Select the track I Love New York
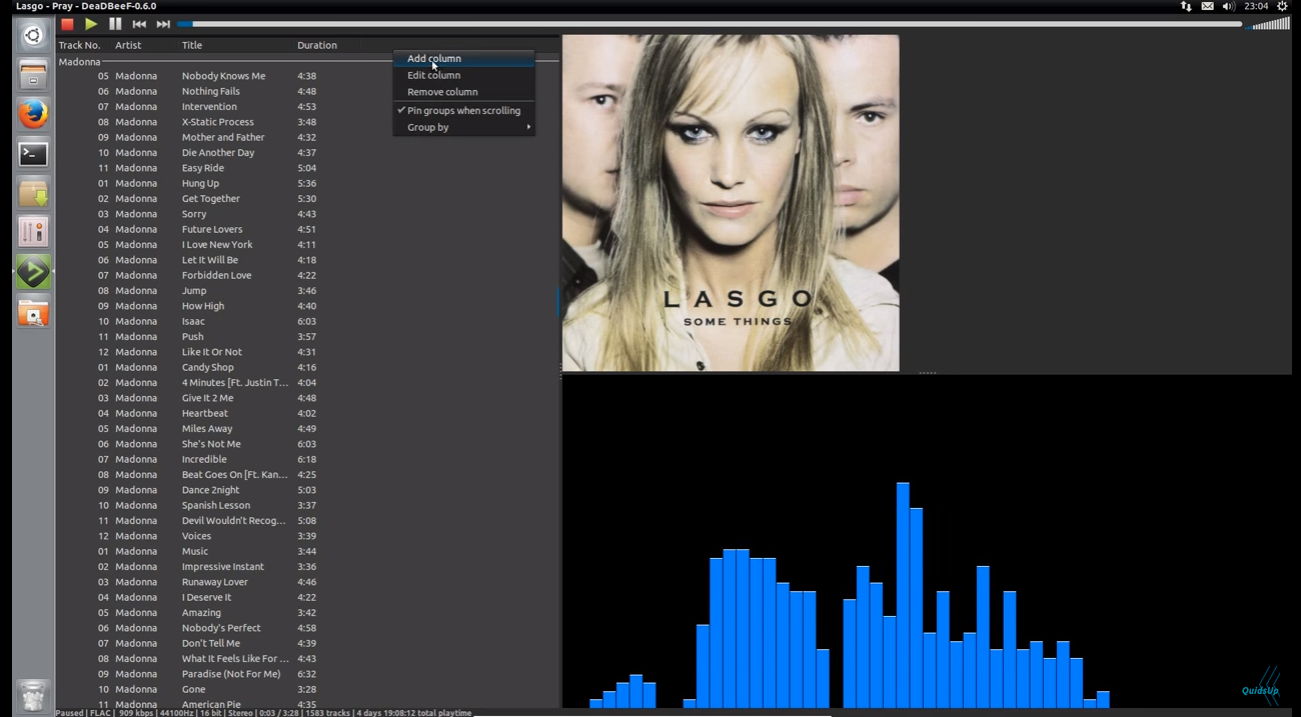Screen dimensions: 1301x717 tap(307, 244)
